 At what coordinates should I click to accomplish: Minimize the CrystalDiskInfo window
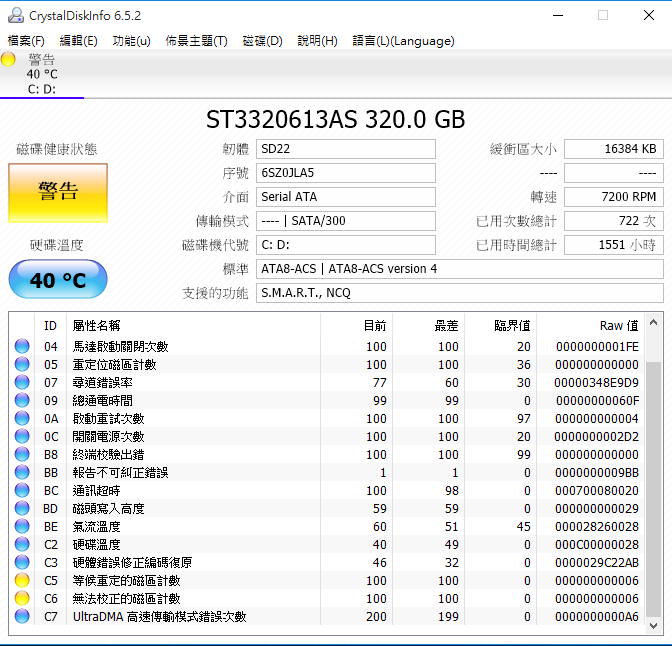pos(558,15)
